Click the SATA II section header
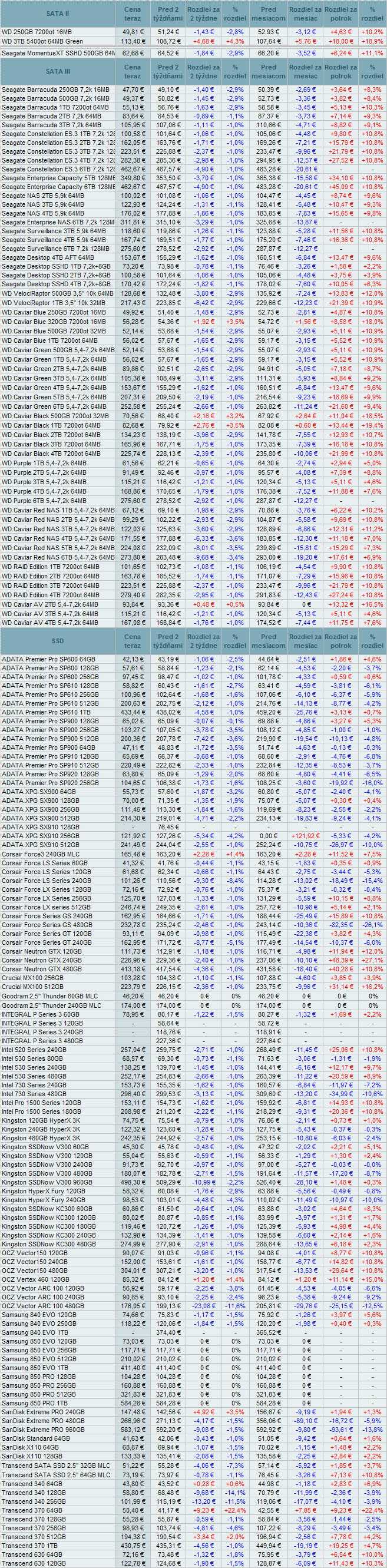Image resolution: width=387 pixels, height=1568 pixels. coord(58,14)
